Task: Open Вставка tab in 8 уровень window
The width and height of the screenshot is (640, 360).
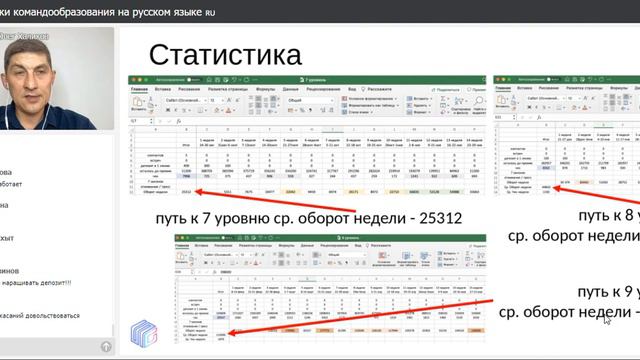Action: click(524, 88)
